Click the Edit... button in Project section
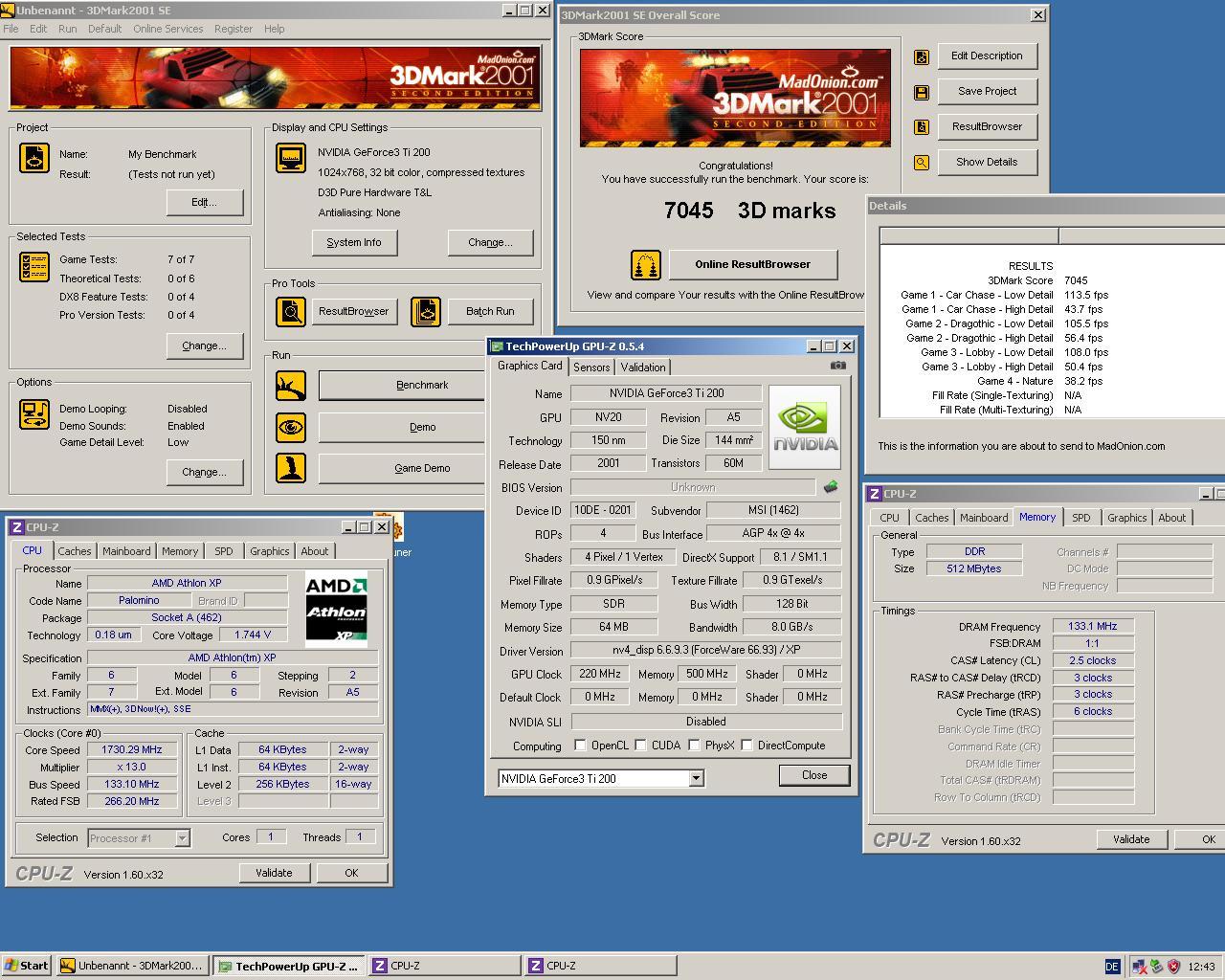This screenshot has width=1225, height=980. coord(204,203)
